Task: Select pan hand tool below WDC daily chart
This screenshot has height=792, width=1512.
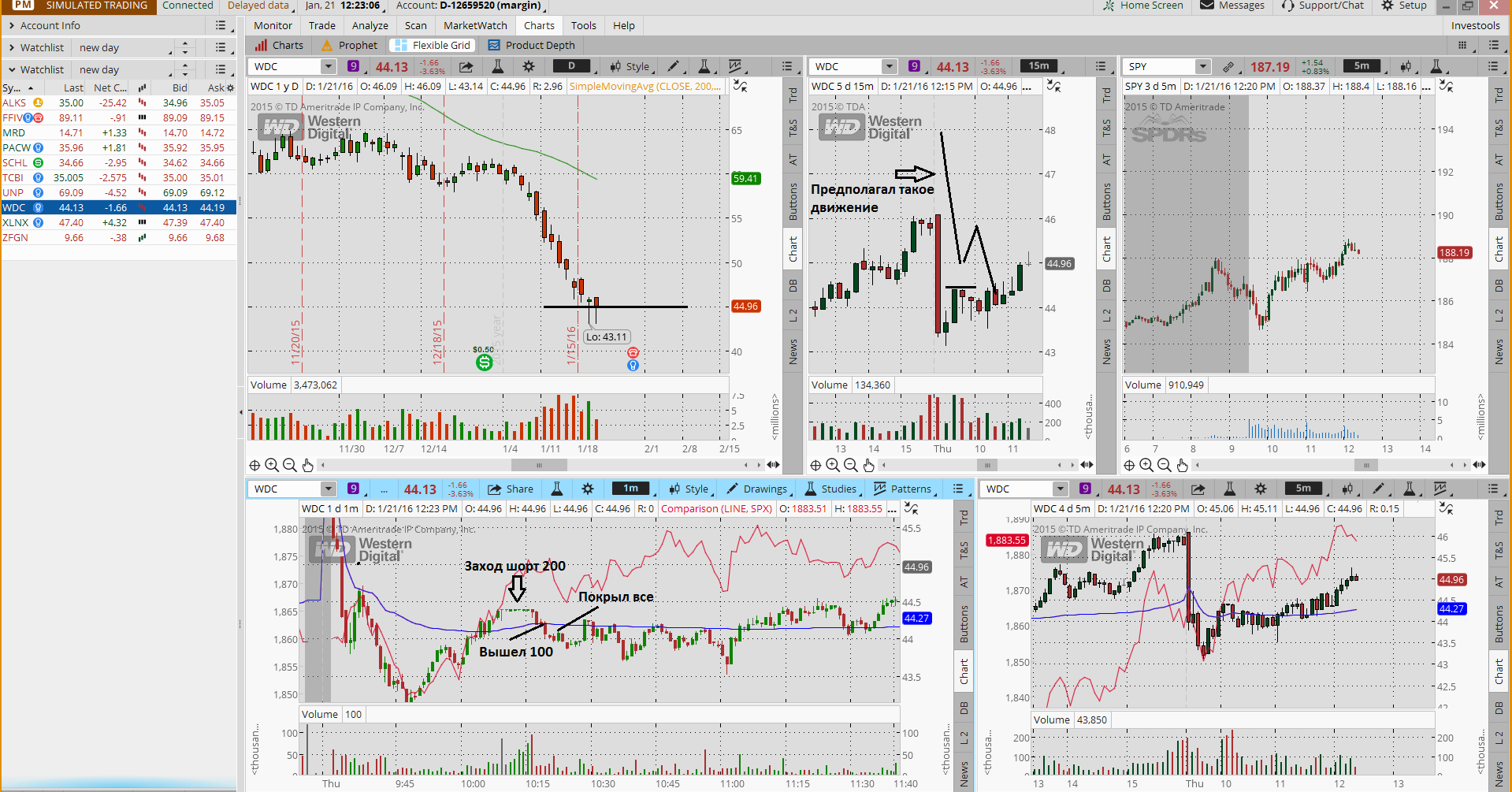Action: [x=307, y=465]
